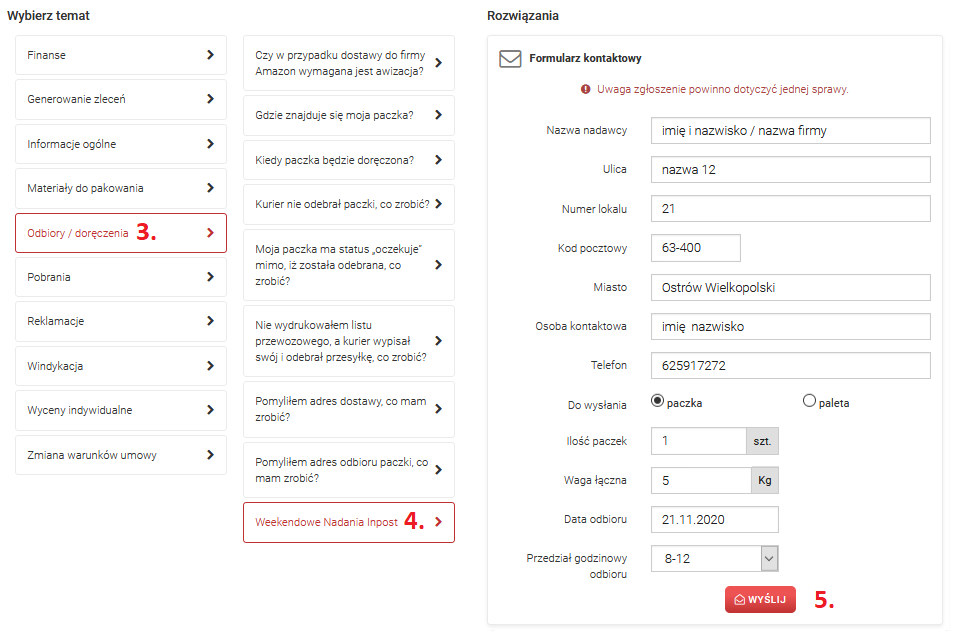Click the envelope icon beside Formularz kontaktowy
The width and height of the screenshot is (959, 631).
[x=510, y=59]
